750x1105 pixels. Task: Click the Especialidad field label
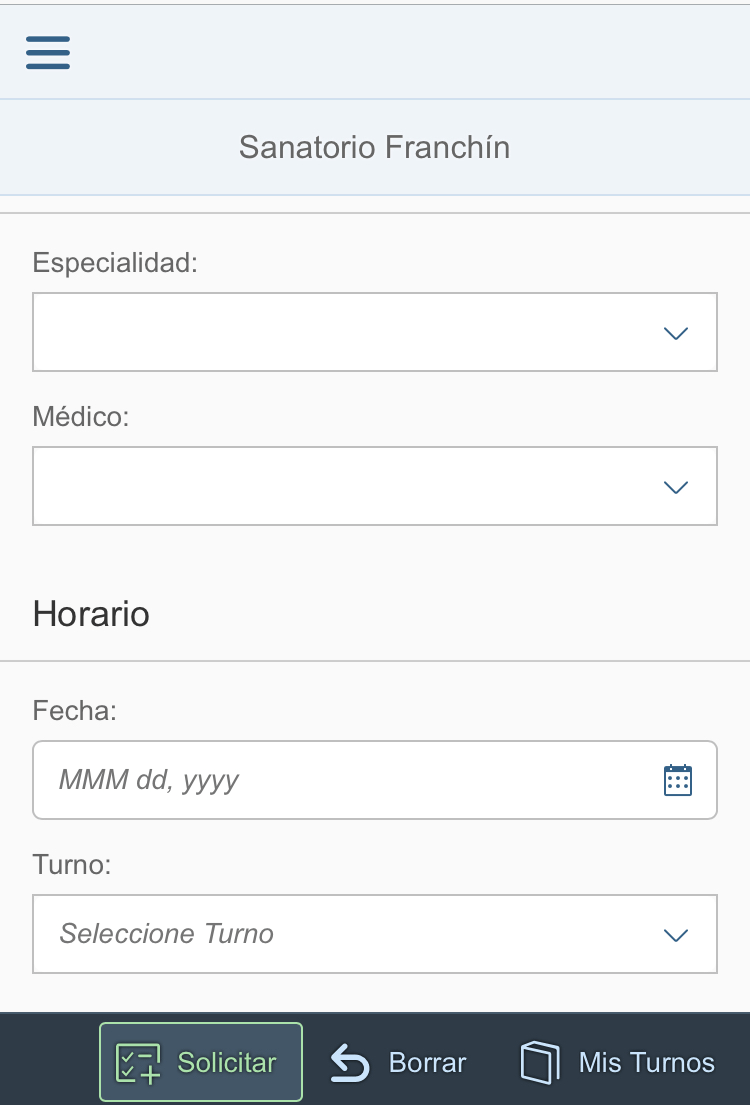115,263
